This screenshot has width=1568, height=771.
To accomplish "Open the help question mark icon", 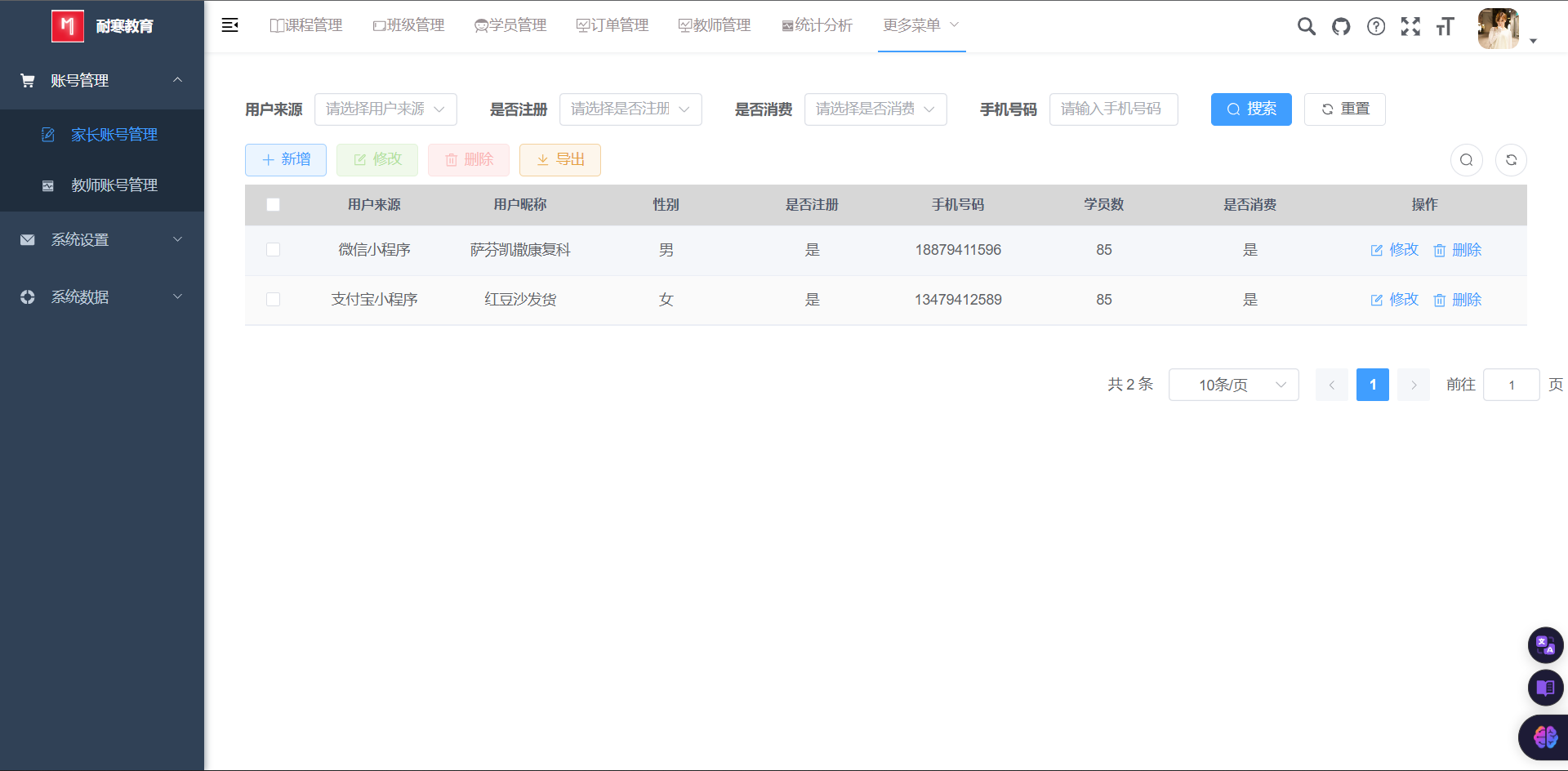I will point(1376,26).
